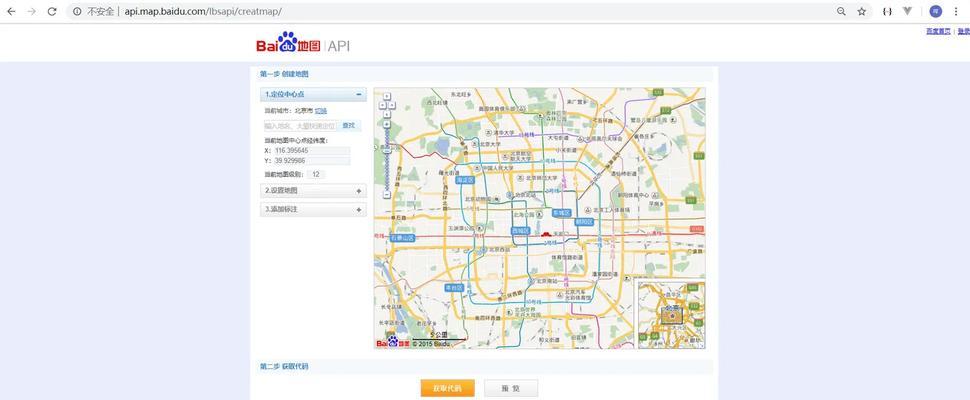Click the 第一步 创建地图 heading

click(284, 74)
